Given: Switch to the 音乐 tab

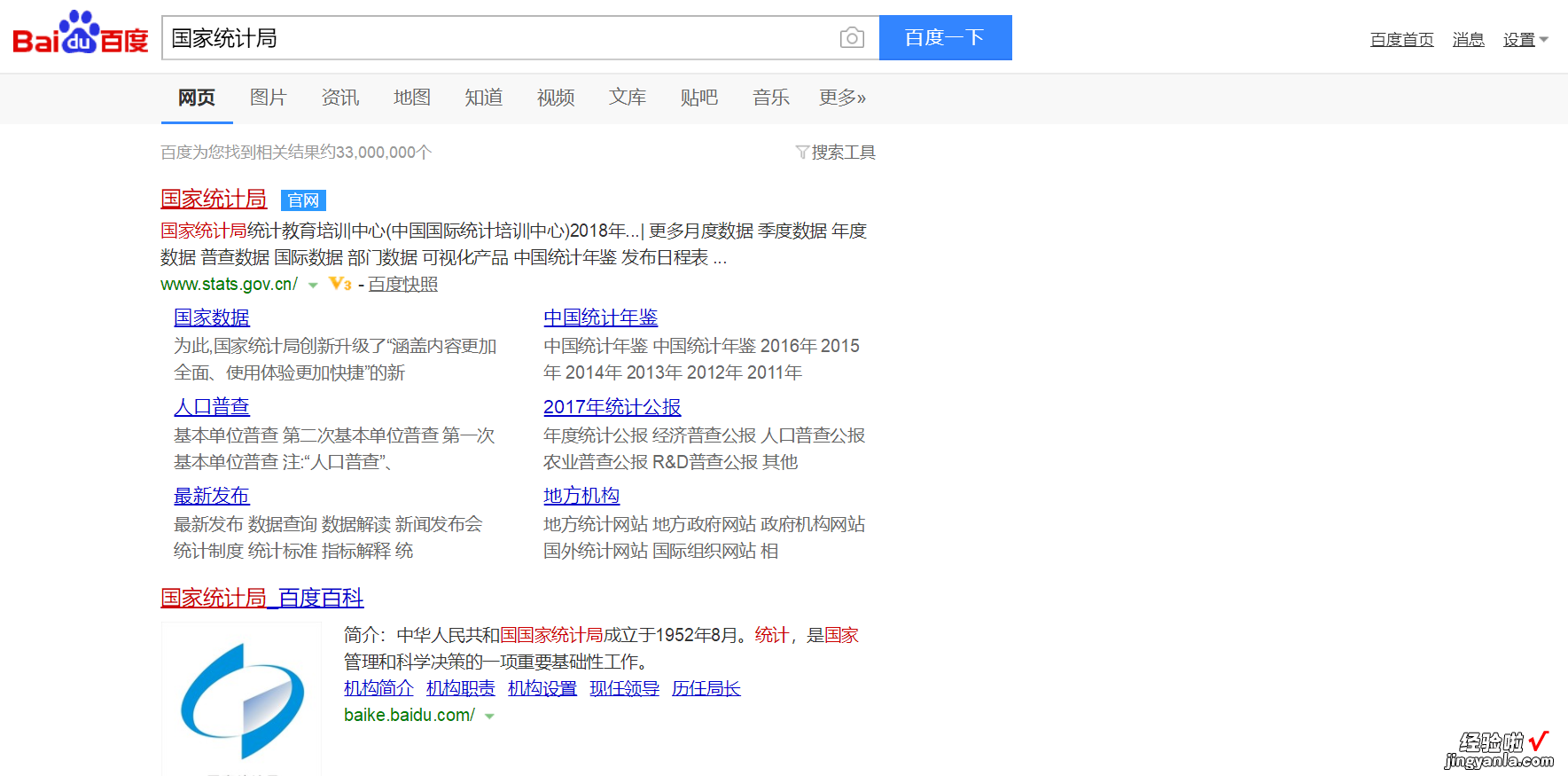Looking at the screenshot, I should click(771, 98).
